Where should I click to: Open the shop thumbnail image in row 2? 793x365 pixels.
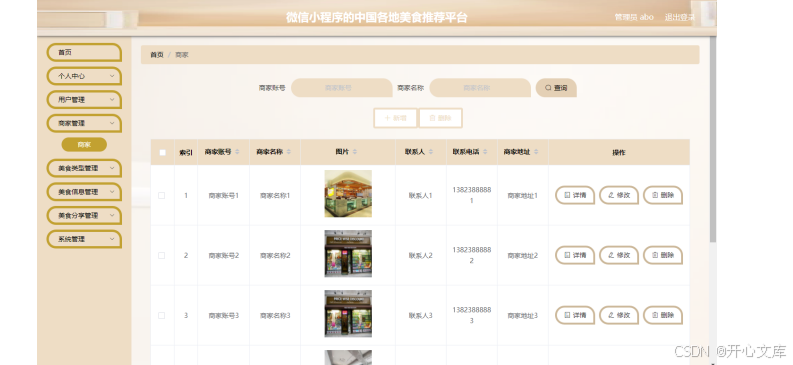[348, 254]
